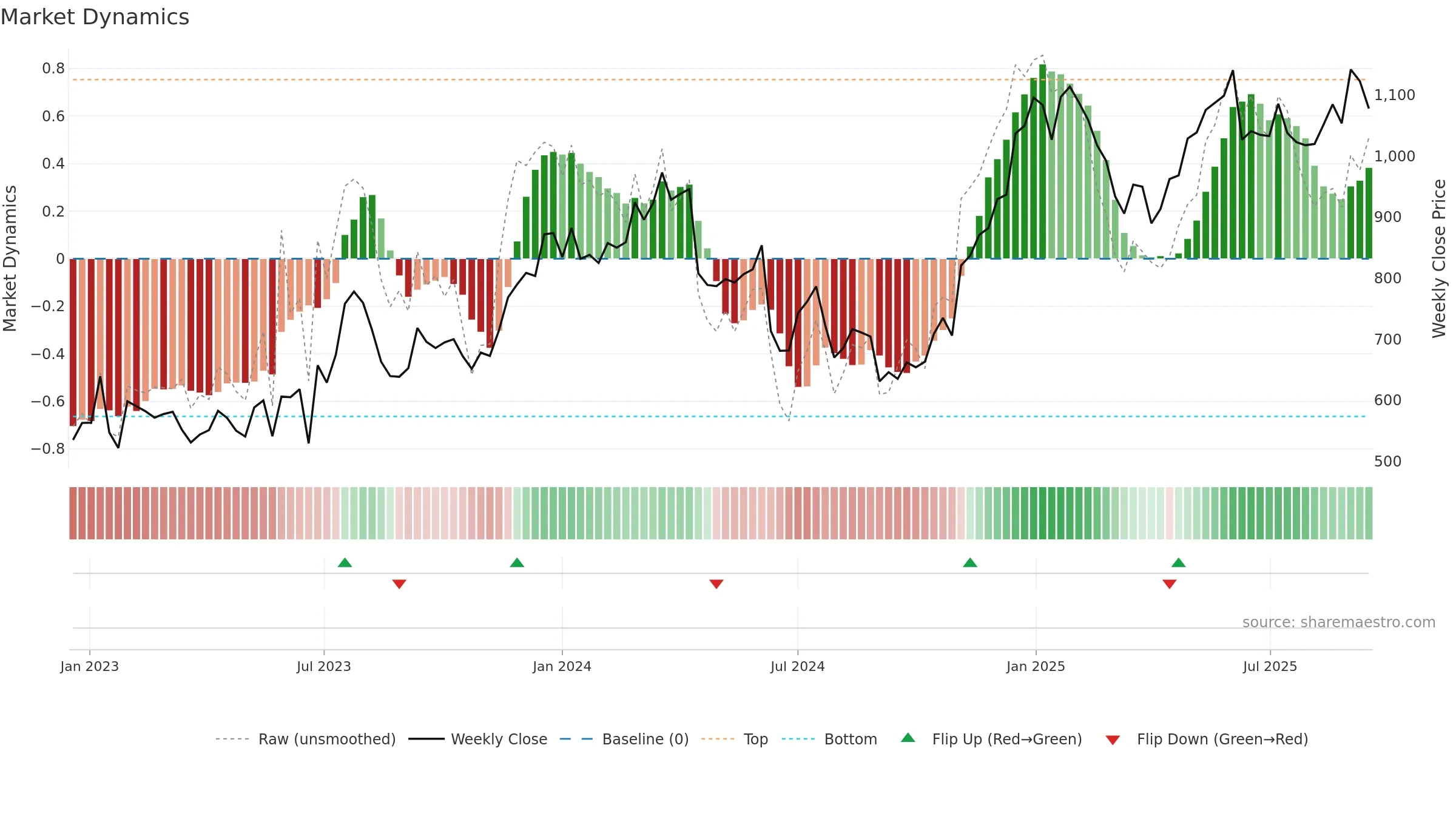Click the Jul 2023 x-axis label
Screen dimensions: 1456x819
pyautogui.click(x=324, y=666)
